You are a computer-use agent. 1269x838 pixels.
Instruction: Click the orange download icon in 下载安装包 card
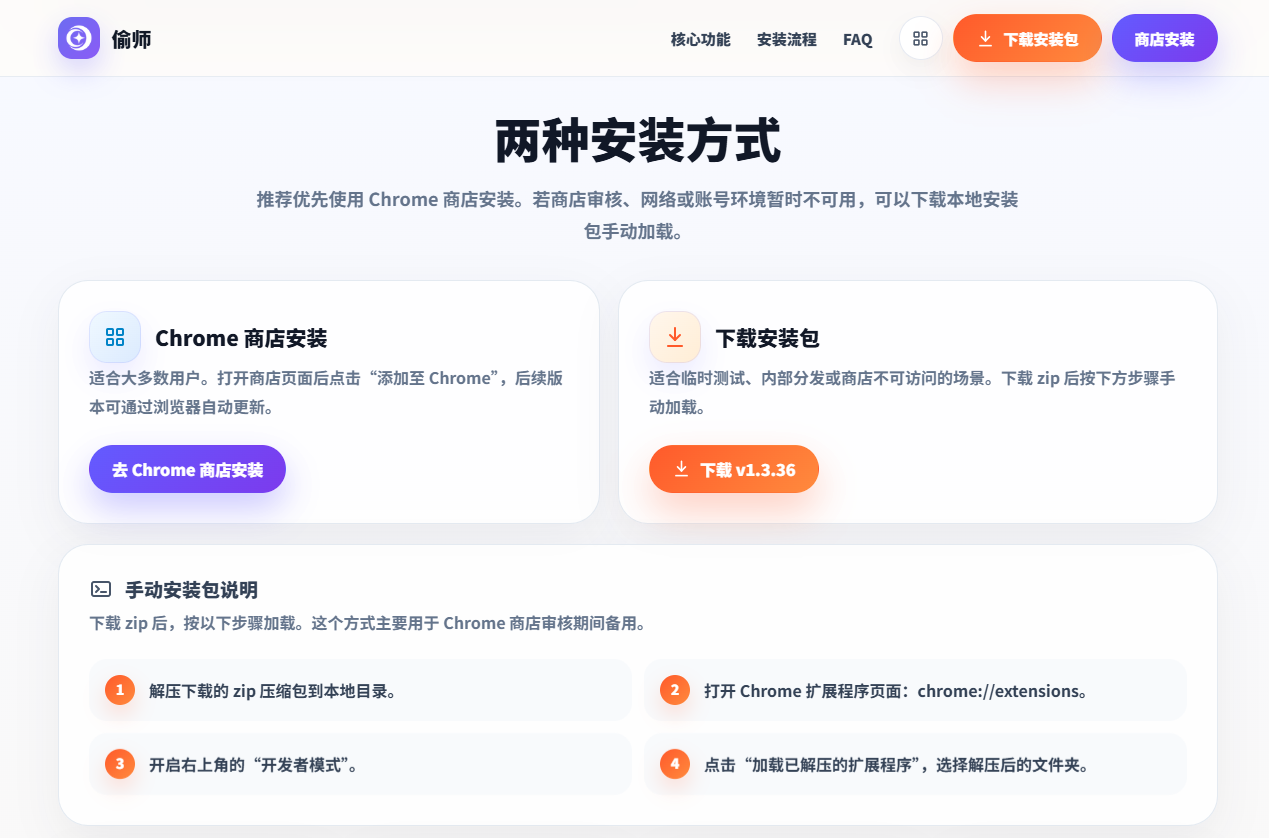[675, 337]
